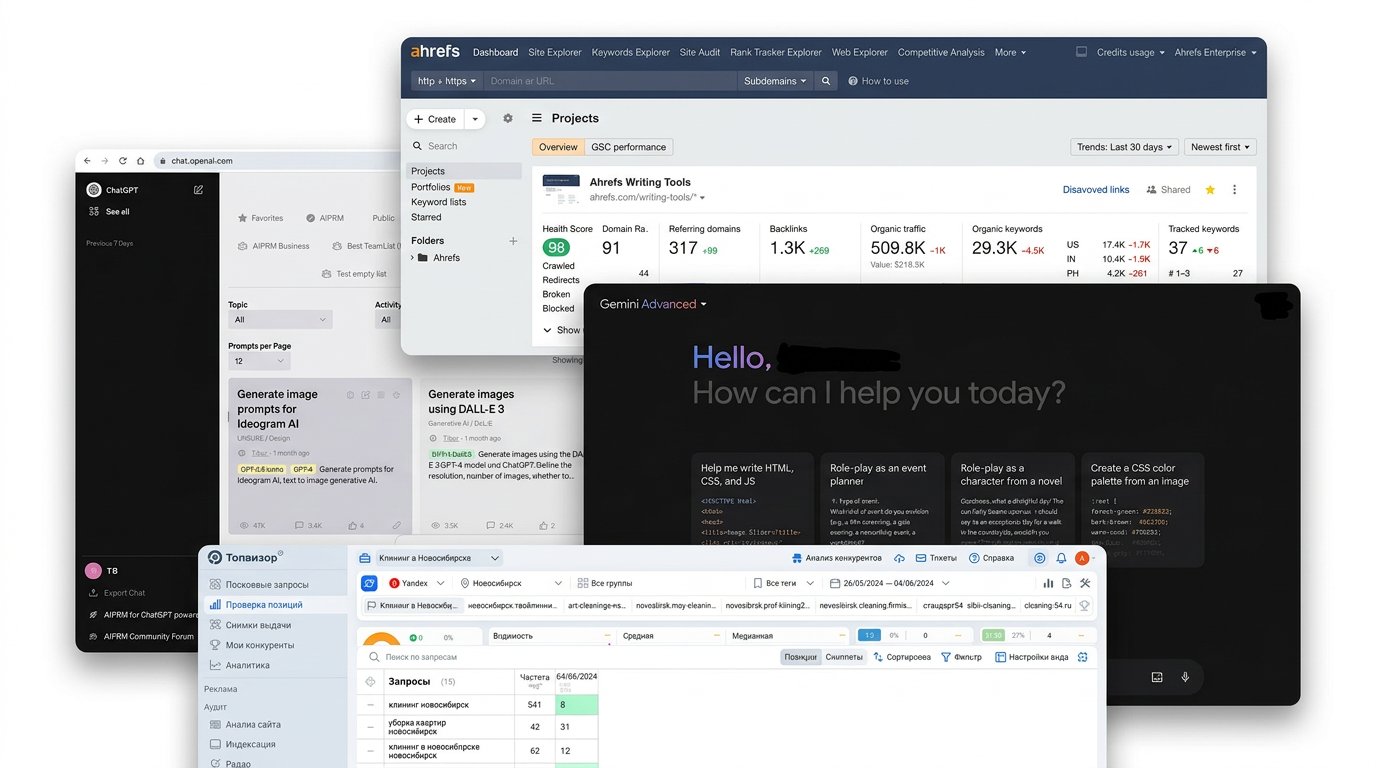Start a new chat with the ChatGPT compose icon
This screenshot has width=1376, height=768.
point(198,189)
